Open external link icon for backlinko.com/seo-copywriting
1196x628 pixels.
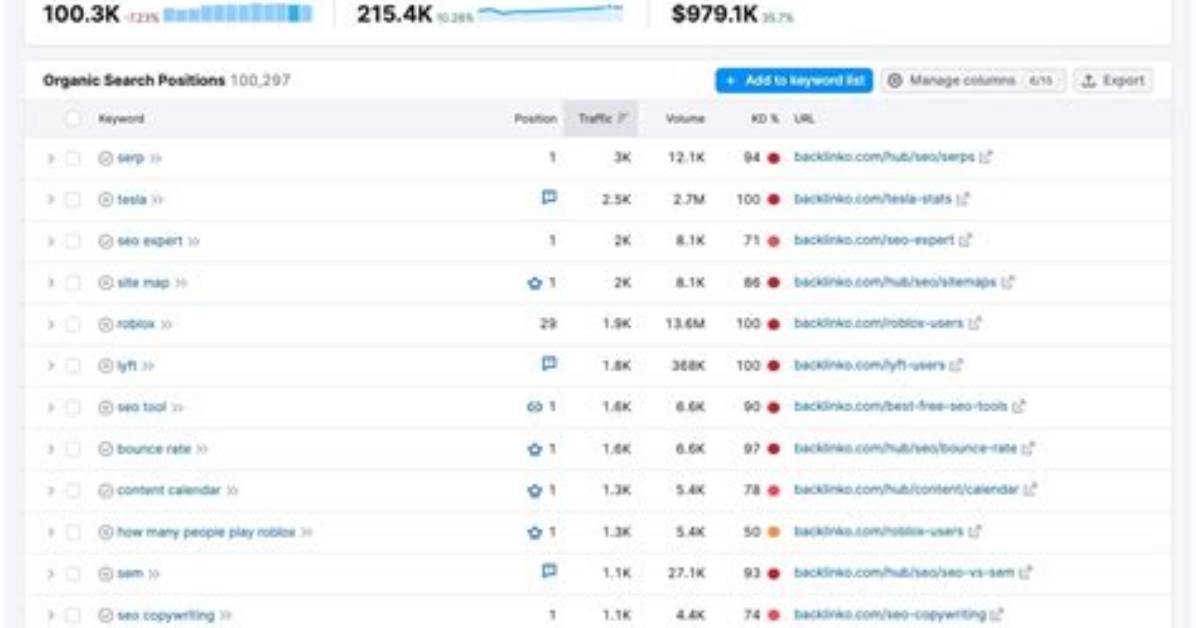point(997,614)
